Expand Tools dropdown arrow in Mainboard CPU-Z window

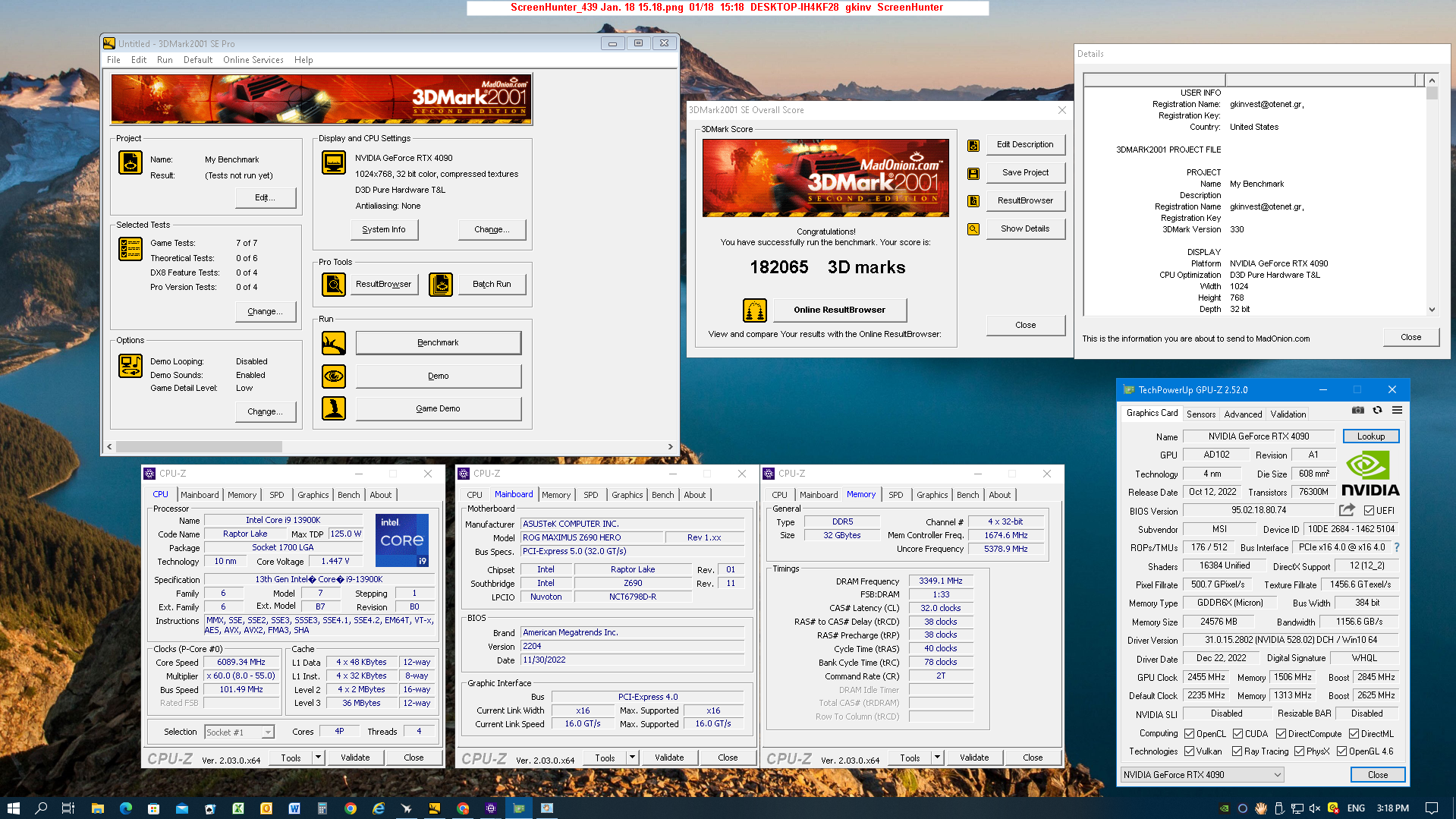(632, 758)
